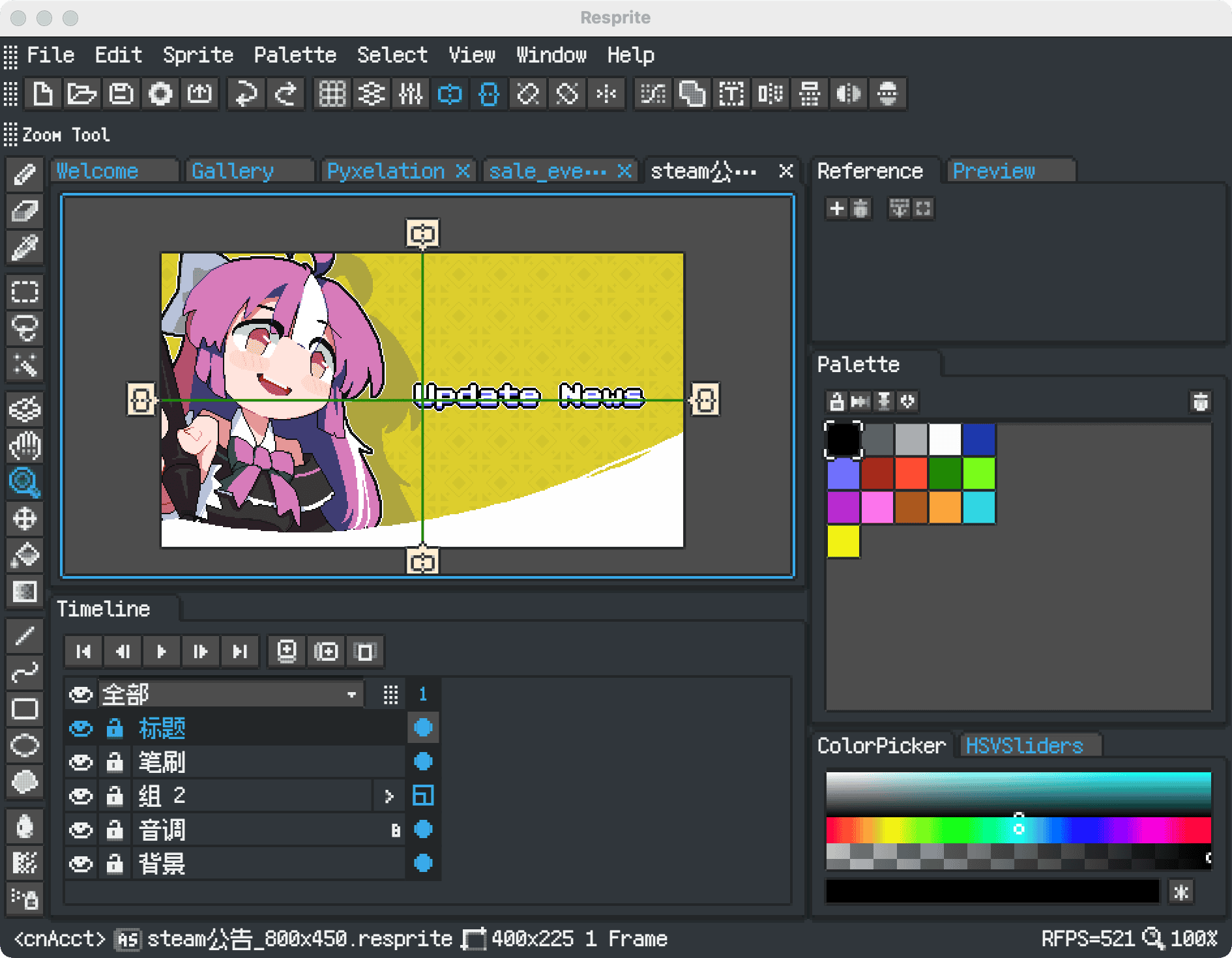Select the Eraser tool
Screen dimensions: 1232x958
(25, 211)
